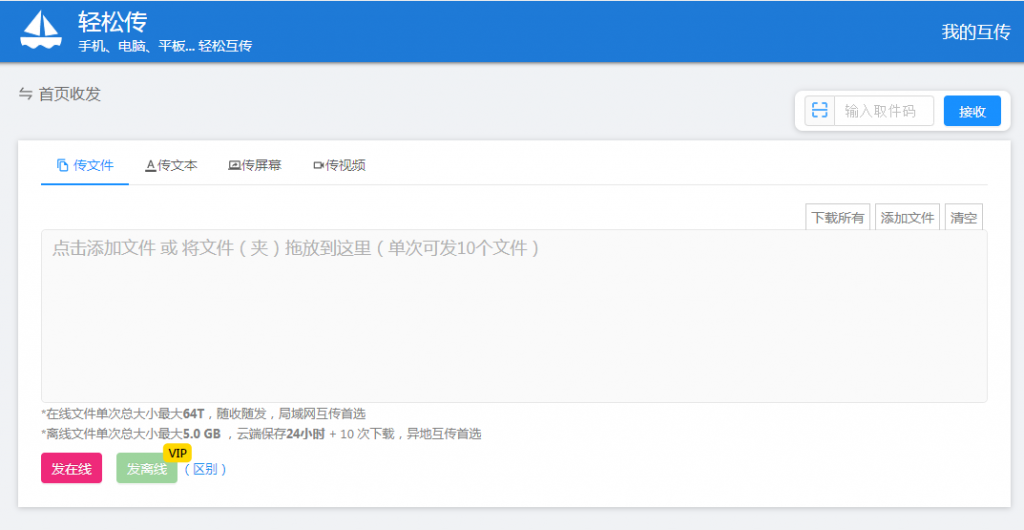1024x530 pixels.
Task: Switch to the 传视频 tab
Action: point(339,165)
